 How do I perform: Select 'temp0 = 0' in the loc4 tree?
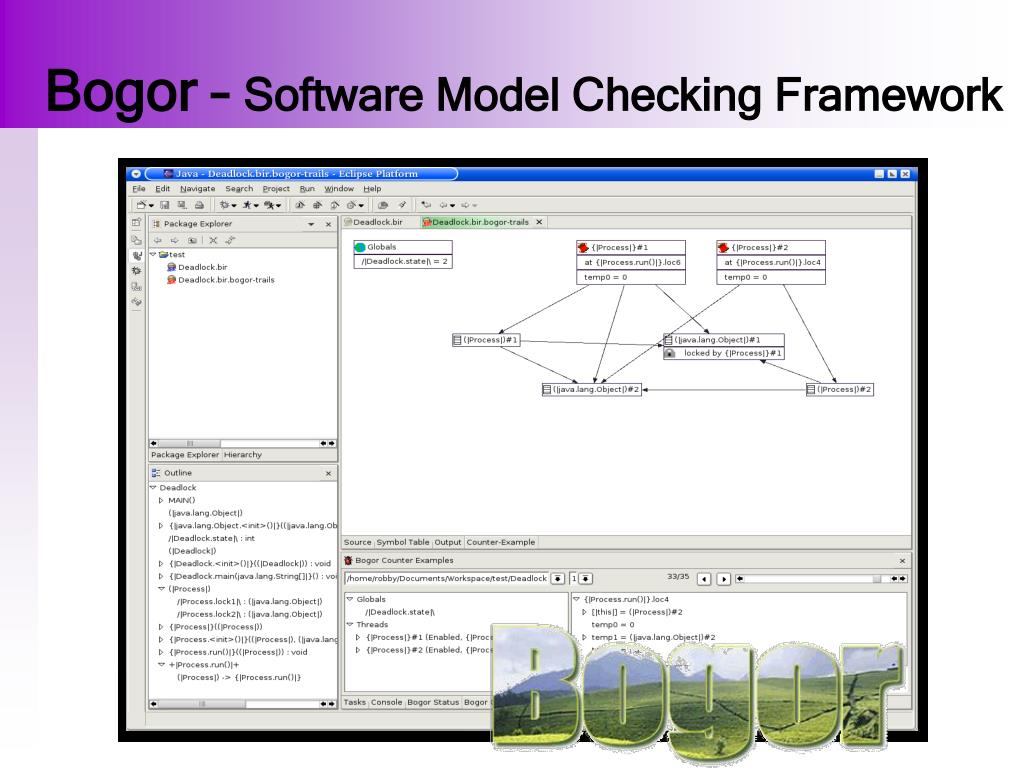613,625
